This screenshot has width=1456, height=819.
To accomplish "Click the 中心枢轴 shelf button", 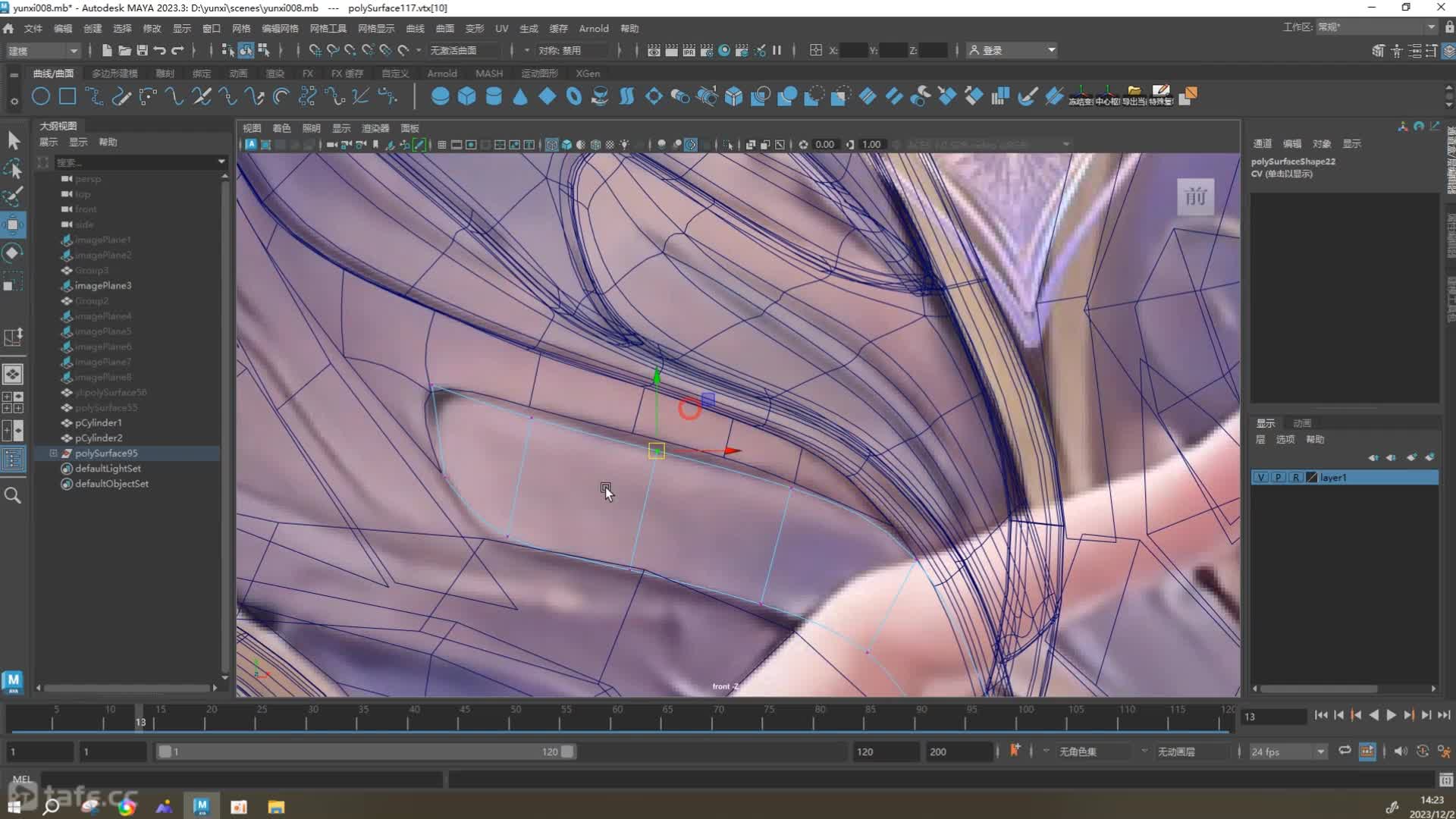I will coord(1107,96).
